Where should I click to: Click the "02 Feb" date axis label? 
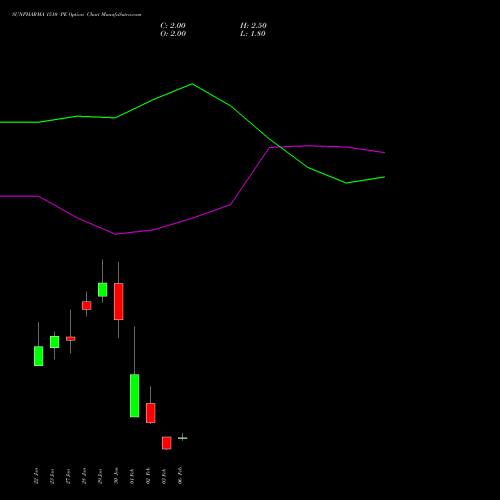coord(148,476)
